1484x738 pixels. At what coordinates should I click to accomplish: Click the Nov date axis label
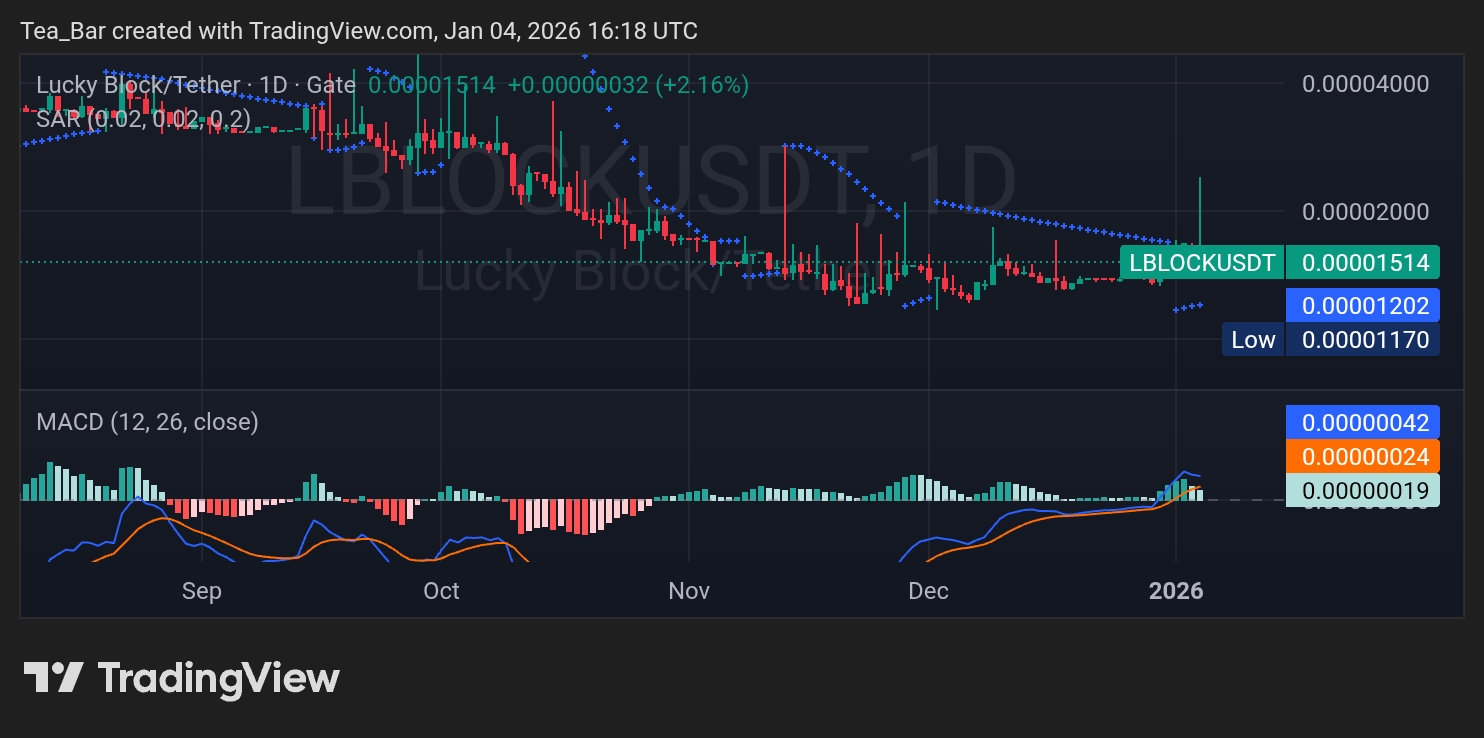point(689,591)
